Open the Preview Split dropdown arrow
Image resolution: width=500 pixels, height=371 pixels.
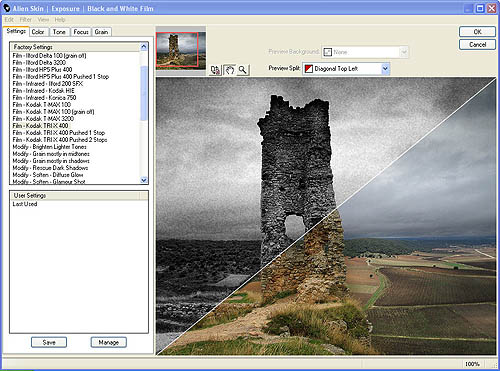(x=385, y=69)
